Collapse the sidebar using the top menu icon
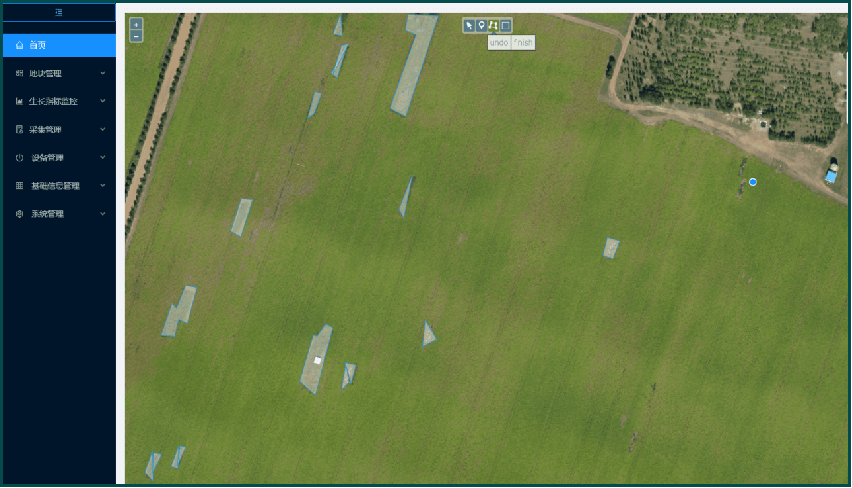The width and height of the screenshot is (852, 488). tap(59, 12)
